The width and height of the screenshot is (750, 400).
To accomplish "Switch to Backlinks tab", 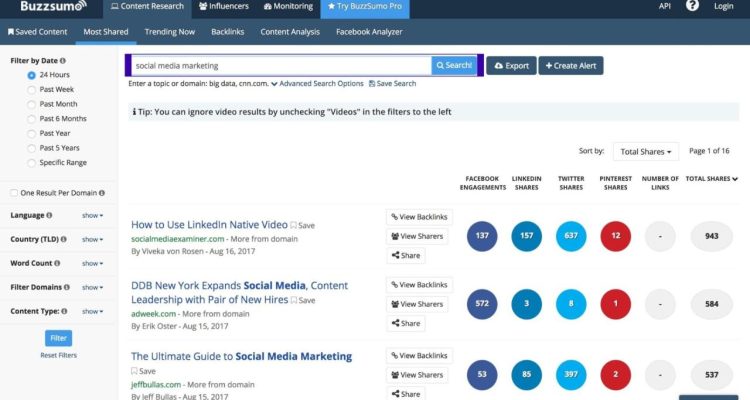I will (228, 32).
